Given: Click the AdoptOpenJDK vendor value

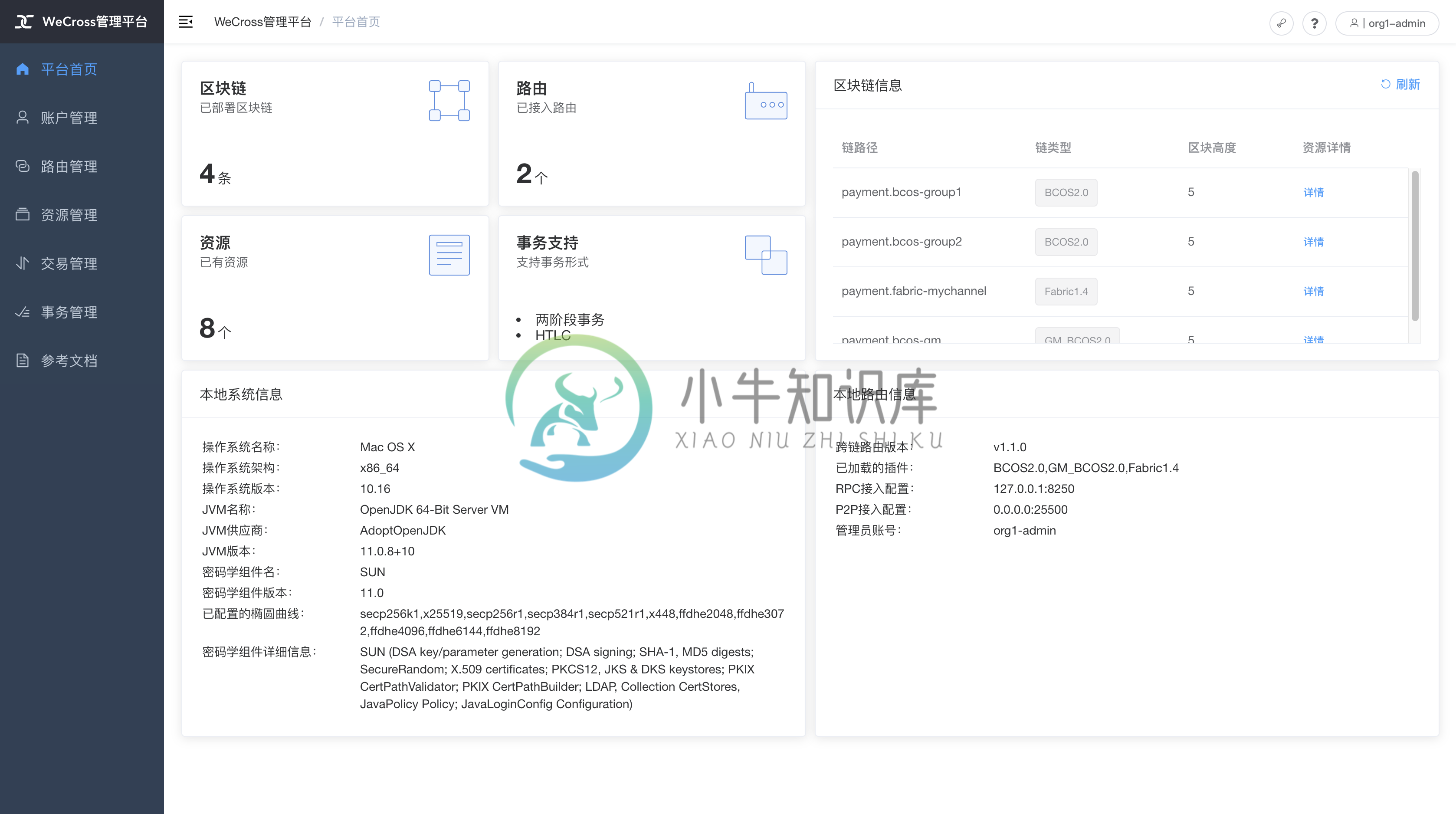Looking at the screenshot, I should coord(403,530).
